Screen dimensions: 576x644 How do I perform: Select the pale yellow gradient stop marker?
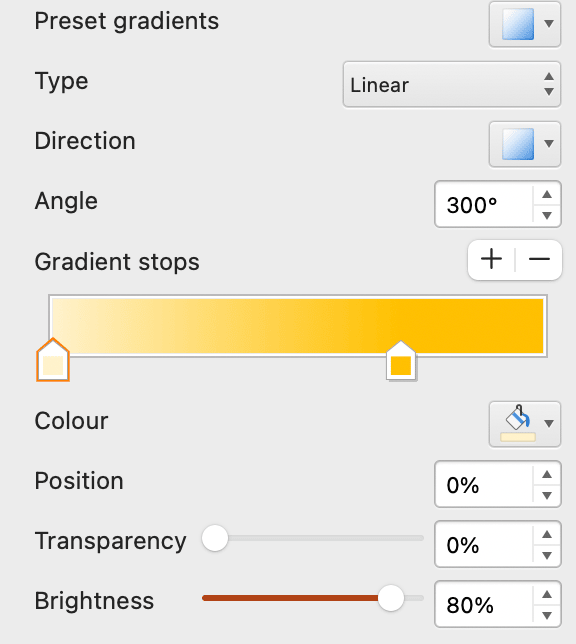pos(53,360)
